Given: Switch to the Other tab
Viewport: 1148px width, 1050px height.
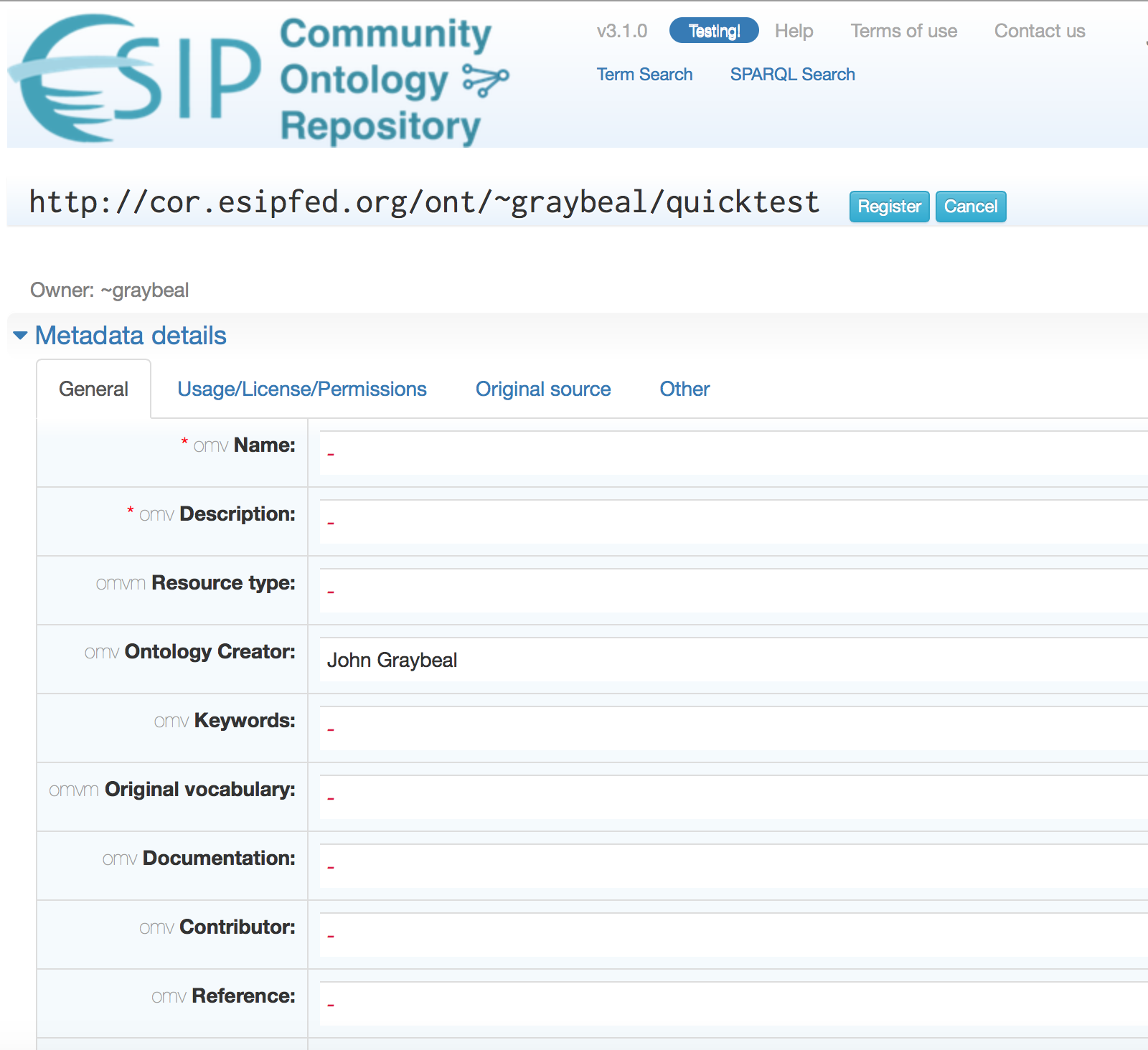Looking at the screenshot, I should (x=684, y=389).
